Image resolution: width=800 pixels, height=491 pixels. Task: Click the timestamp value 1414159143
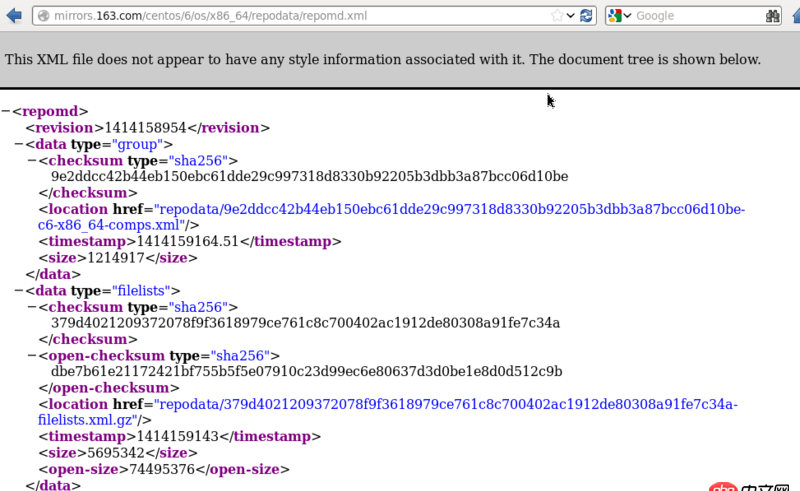point(178,436)
